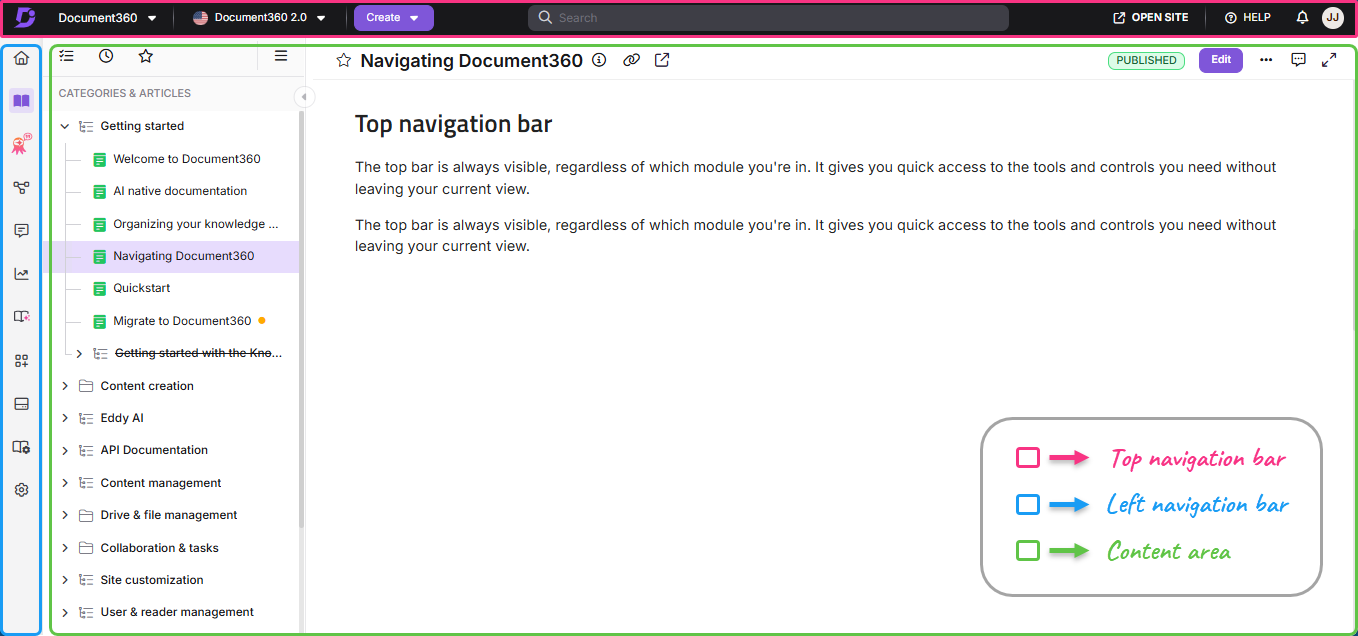Collapse the Getting started category

pyautogui.click(x=65, y=126)
